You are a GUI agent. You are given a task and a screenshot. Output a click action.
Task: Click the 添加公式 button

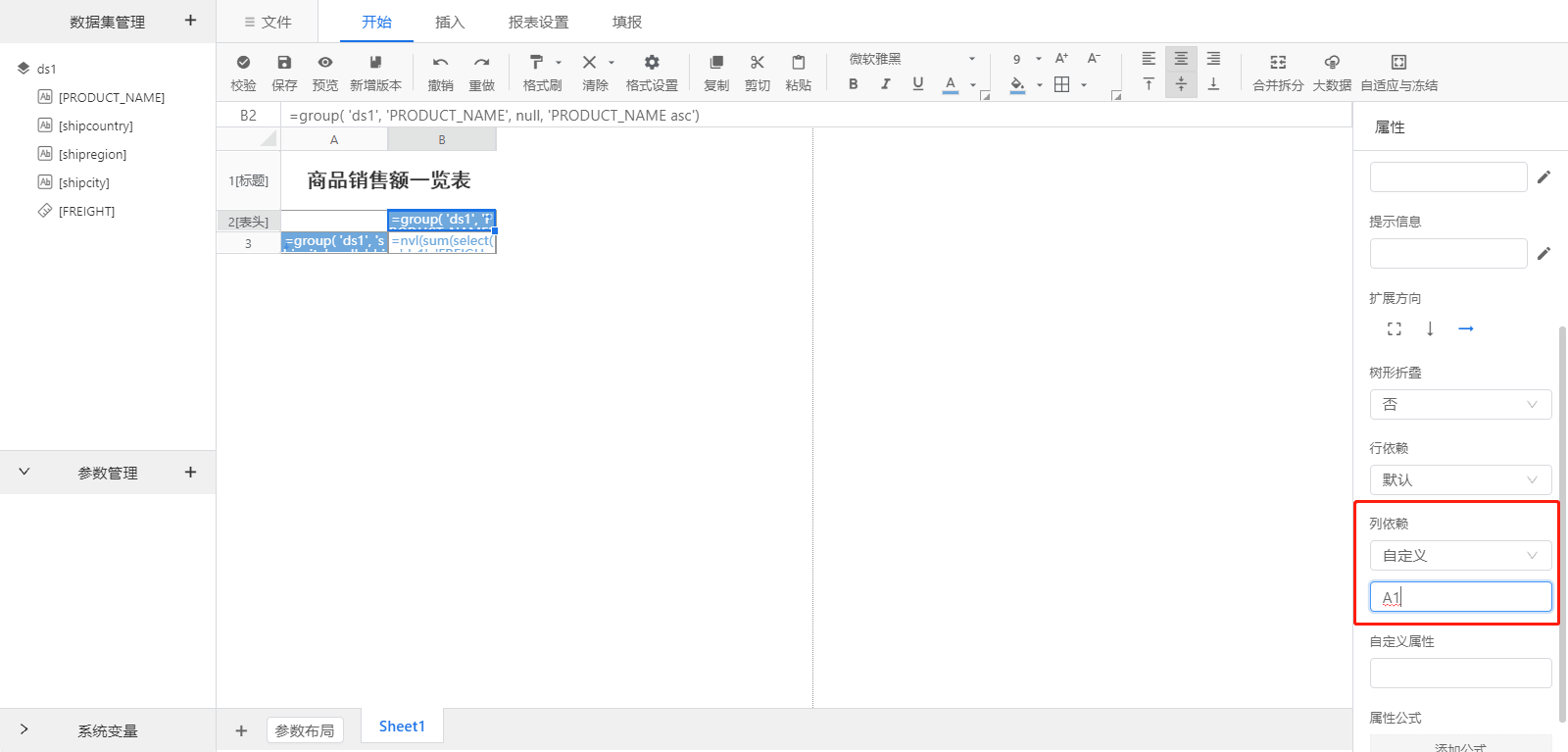point(1460,745)
